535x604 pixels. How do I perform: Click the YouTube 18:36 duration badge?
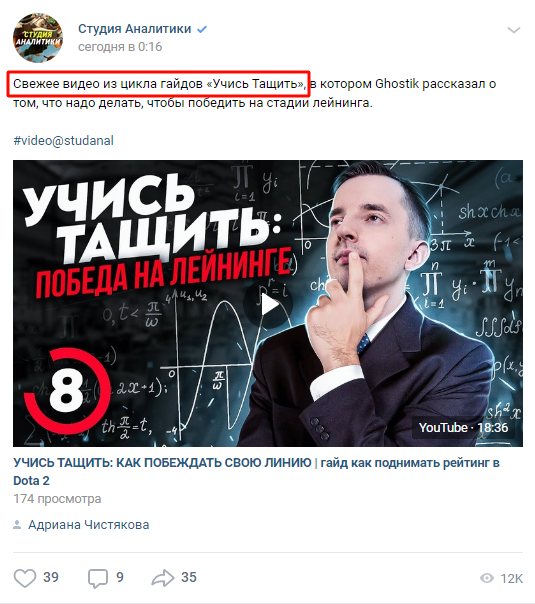(463, 428)
